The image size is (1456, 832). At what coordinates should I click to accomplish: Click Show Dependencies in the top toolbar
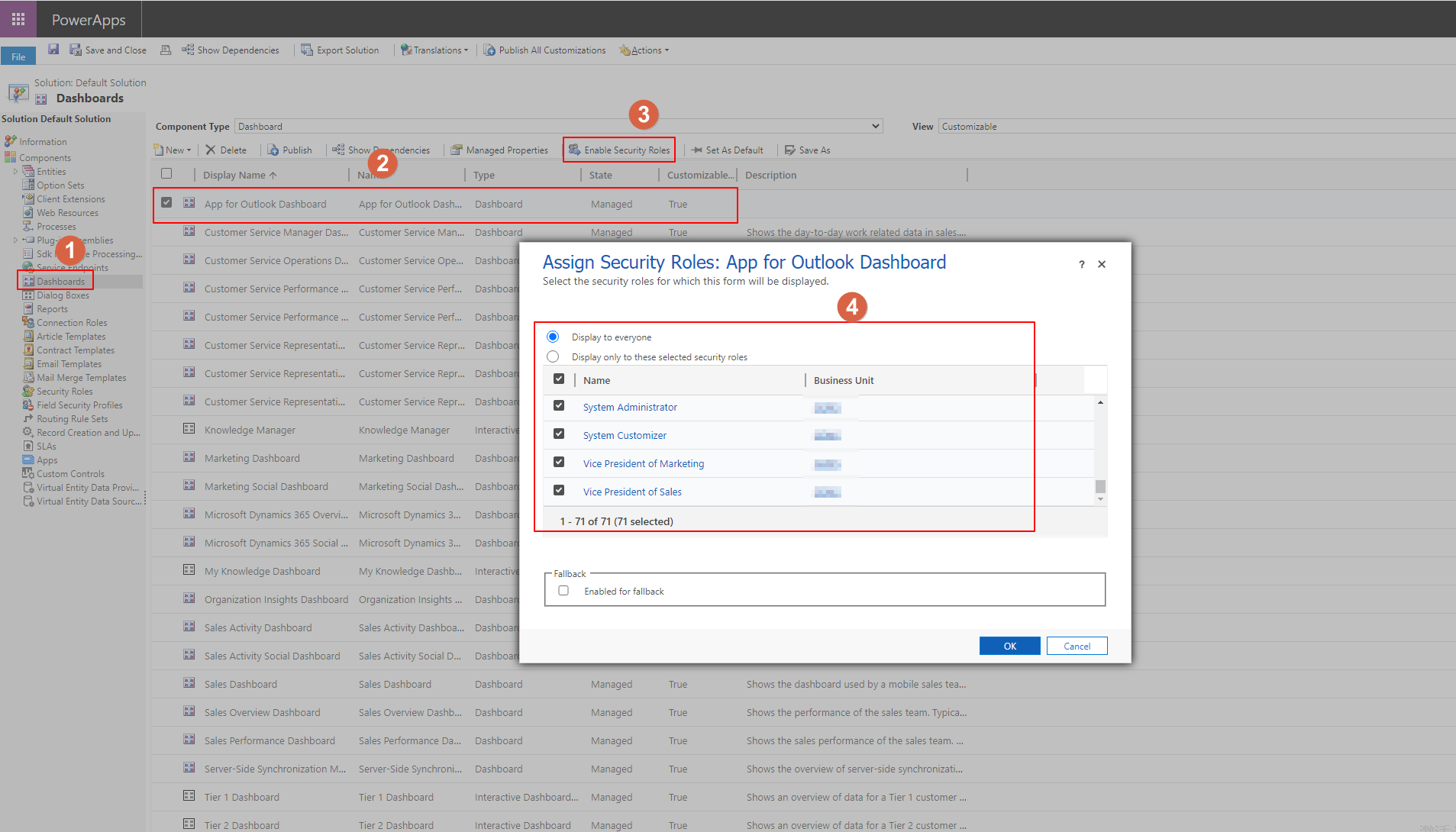231,50
